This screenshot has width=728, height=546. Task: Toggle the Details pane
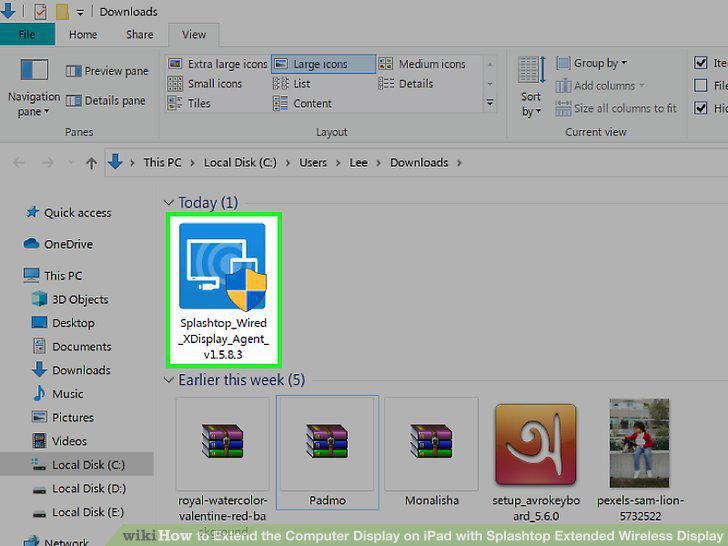[105, 100]
